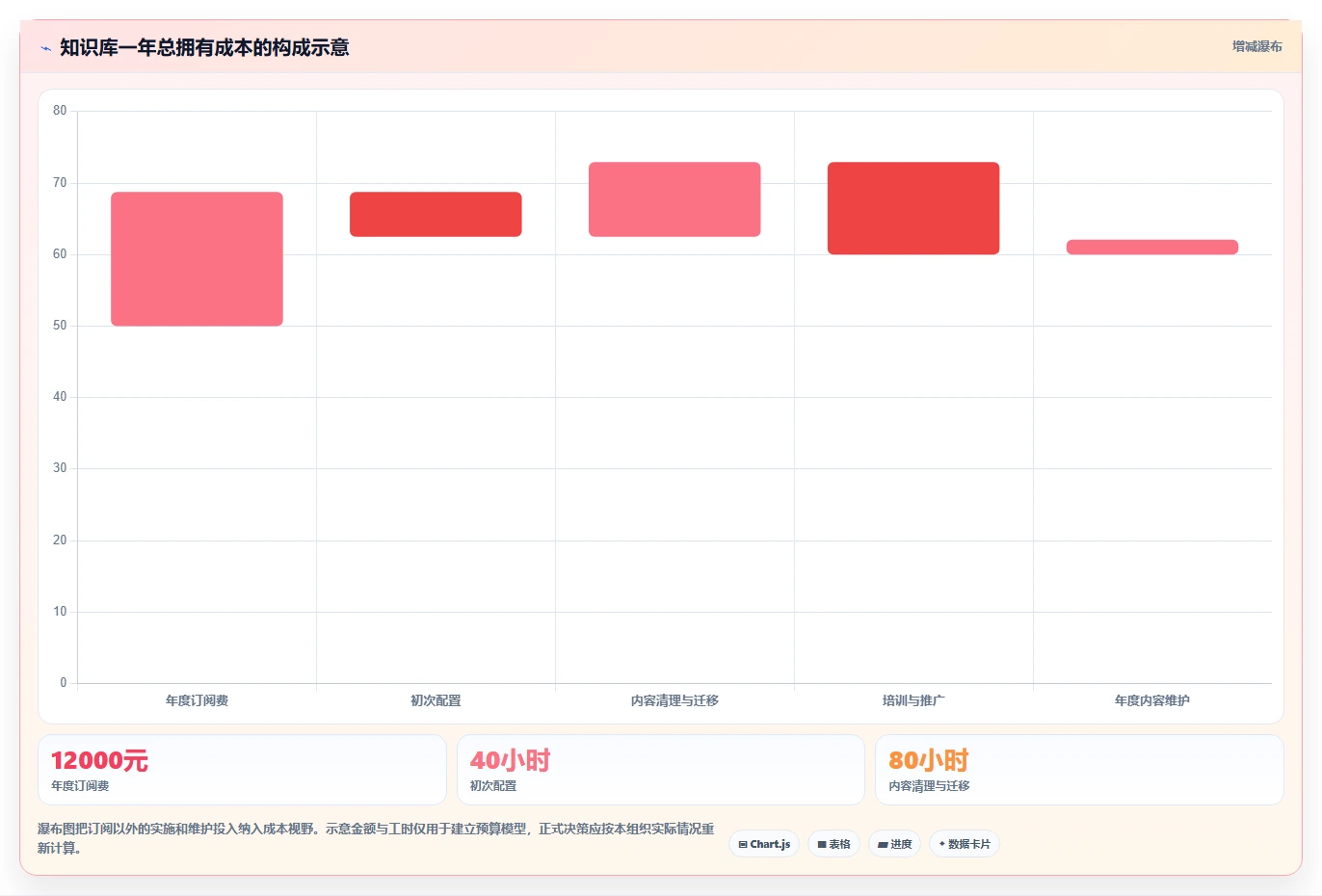The height and width of the screenshot is (896, 1322).
Task: Click the 12000元 data card value
Action: click(x=99, y=760)
